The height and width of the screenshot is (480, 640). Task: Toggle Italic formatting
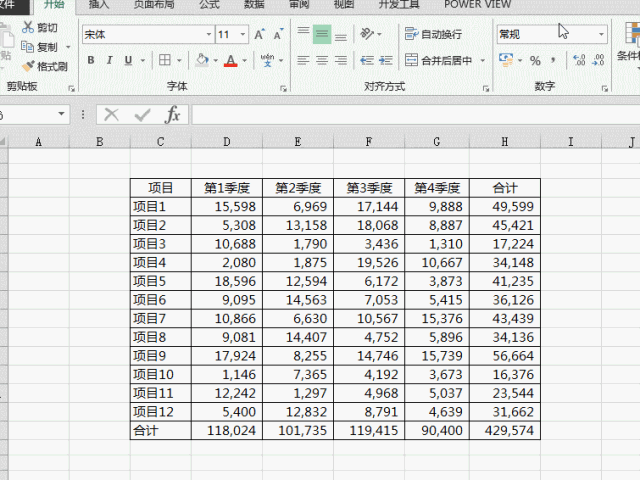109,60
